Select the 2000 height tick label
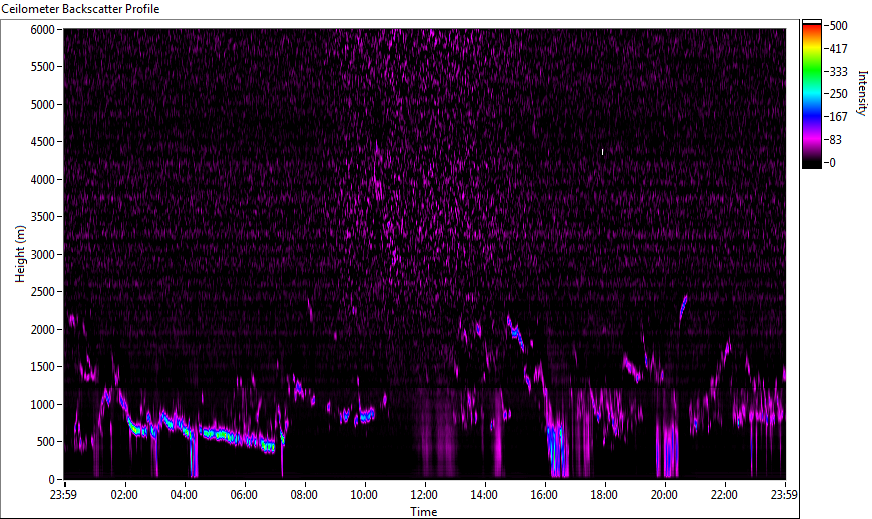This screenshot has width=872, height=519. (x=43, y=330)
